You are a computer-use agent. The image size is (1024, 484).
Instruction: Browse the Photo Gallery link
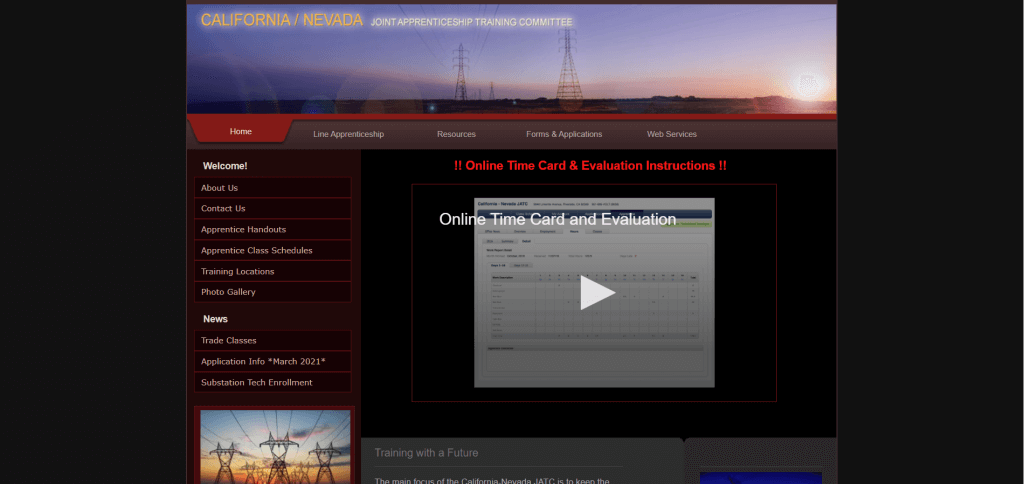point(228,293)
